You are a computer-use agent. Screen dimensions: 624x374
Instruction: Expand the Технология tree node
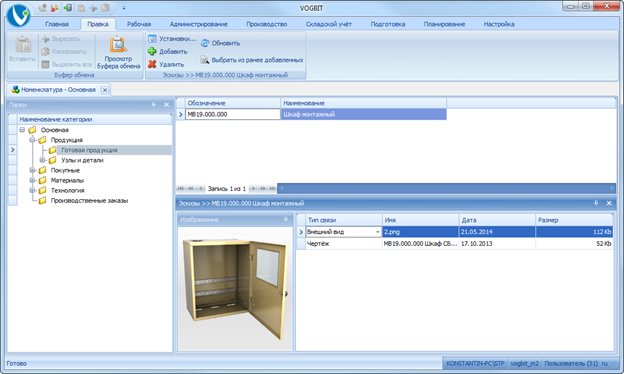point(32,190)
